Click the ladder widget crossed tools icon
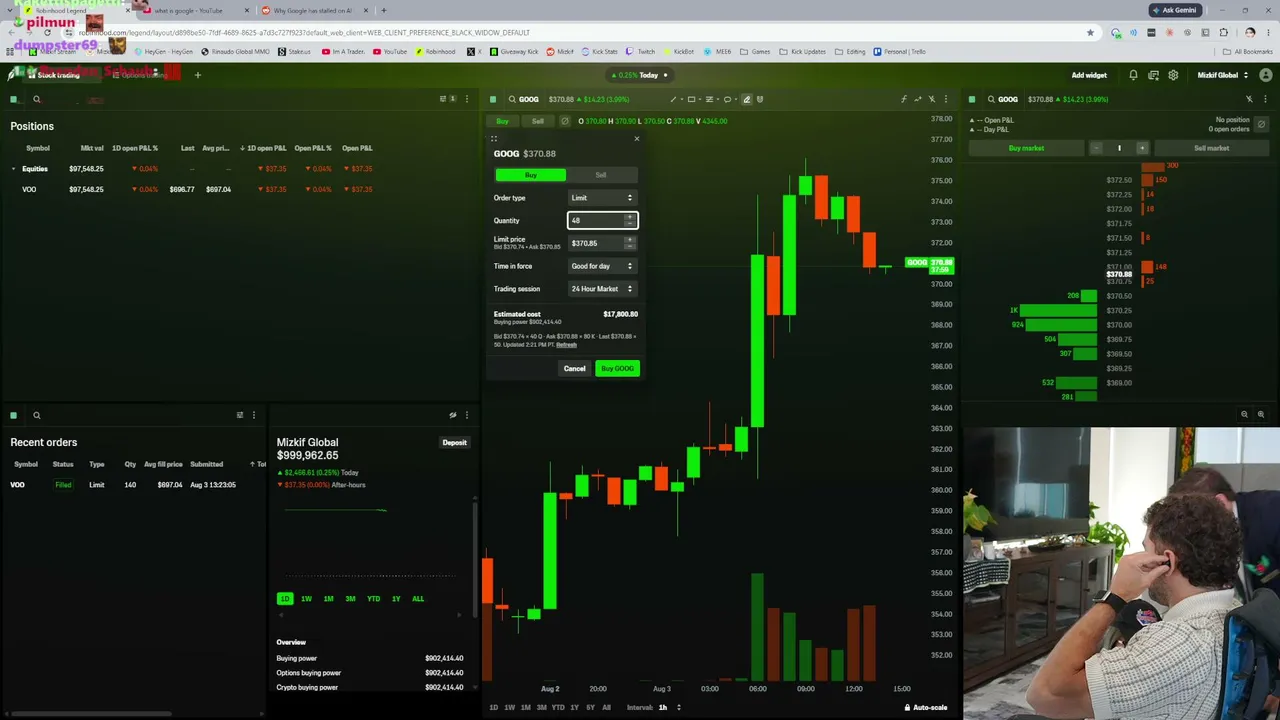 click(x=1249, y=99)
